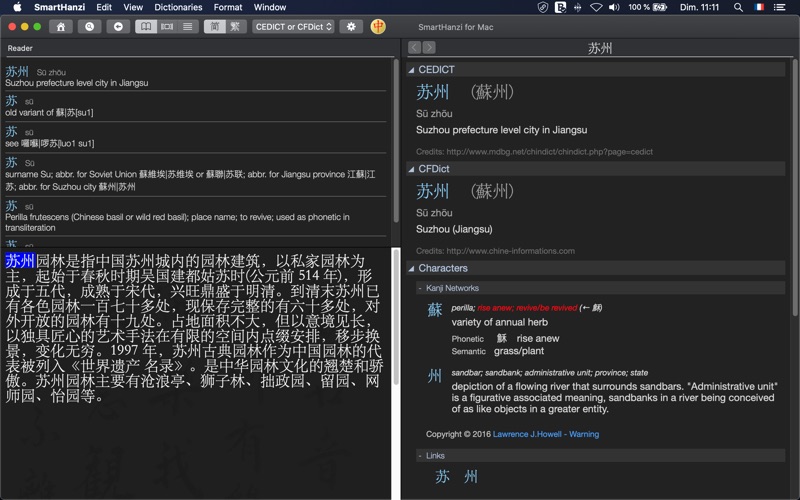Open the Apple menu

pos(17,7)
